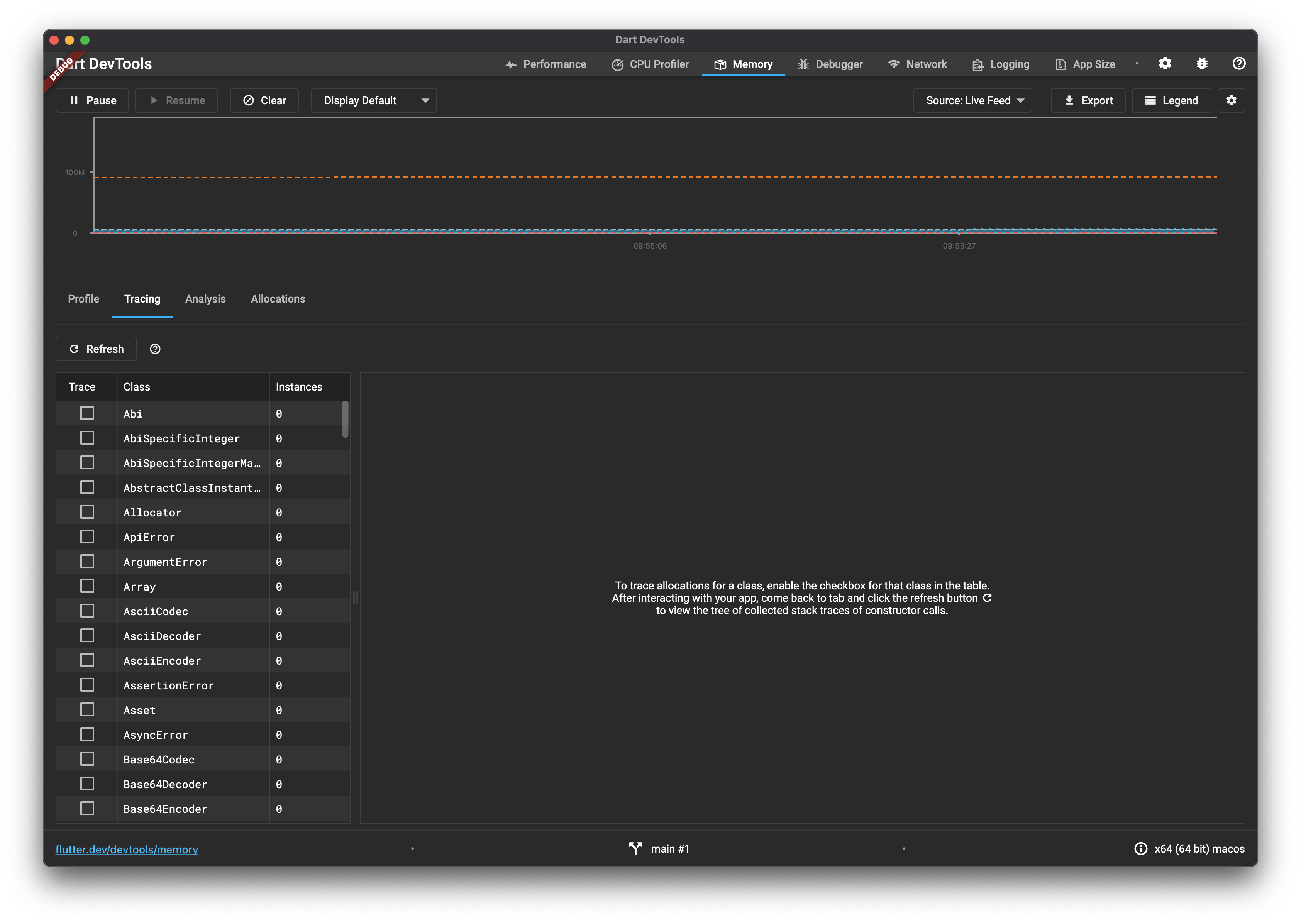The height and width of the screenshot is (924, 1301).
Task: Click the bug report icon in header
Action: (x=1202, y=64)
